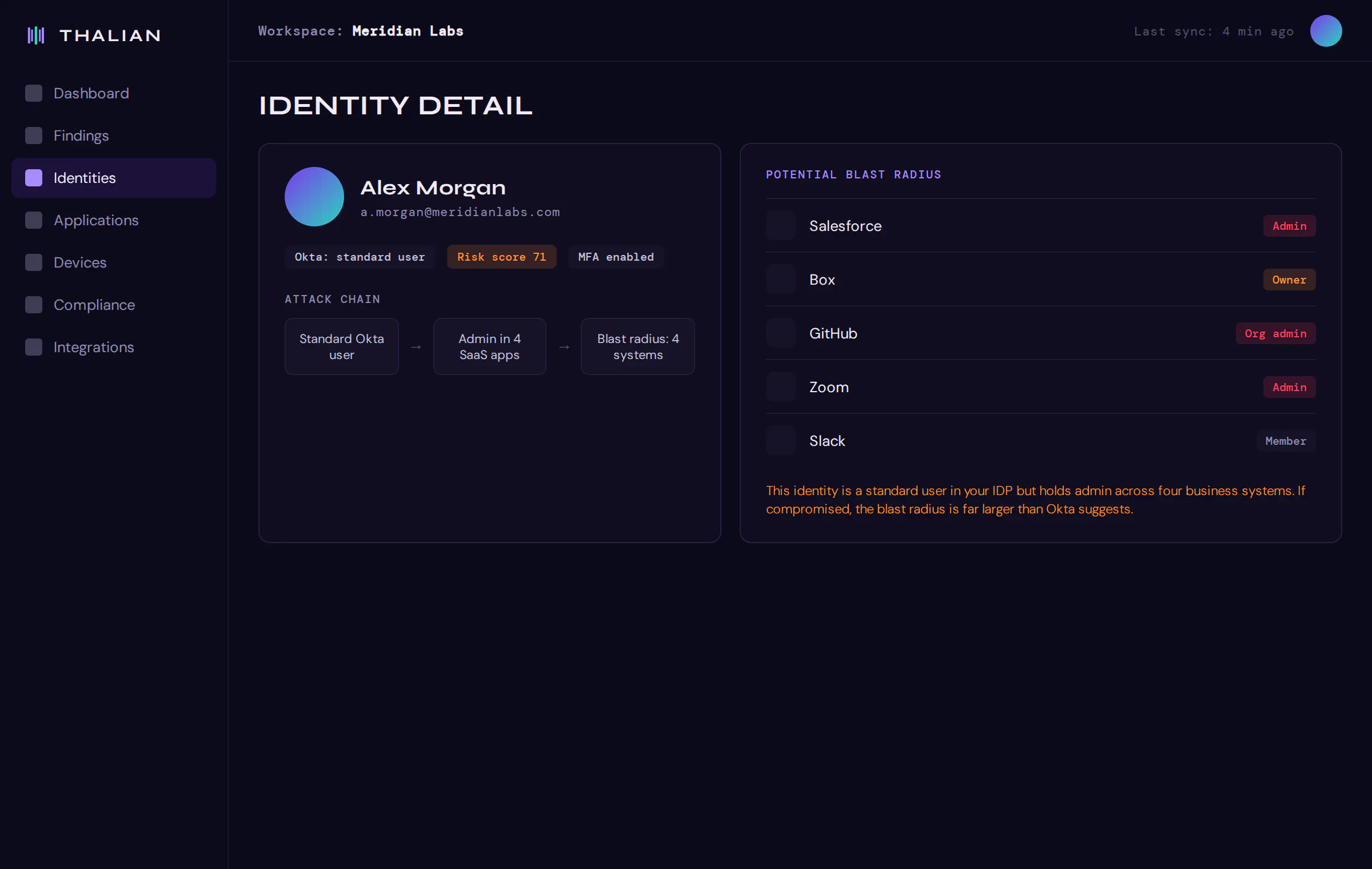Click the Thalian logo icon
The width and height of the screenshot is (1372, 869).
click(x=36, y=35)
